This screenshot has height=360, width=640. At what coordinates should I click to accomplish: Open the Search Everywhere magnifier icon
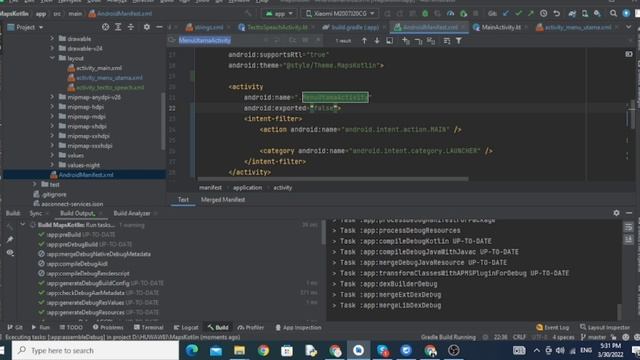(613, 13)
